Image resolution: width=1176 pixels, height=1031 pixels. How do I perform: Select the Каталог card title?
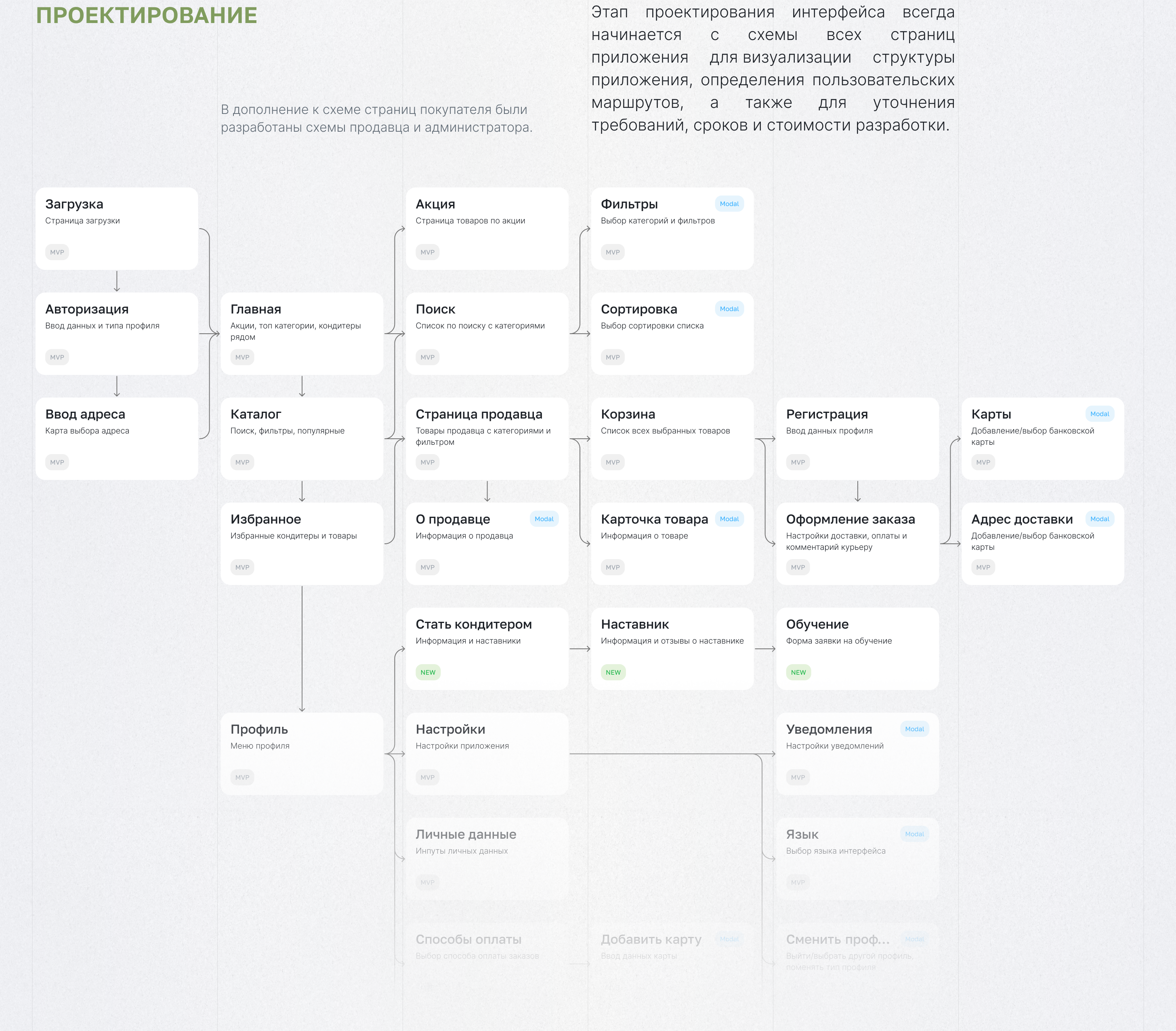[255, 414]
